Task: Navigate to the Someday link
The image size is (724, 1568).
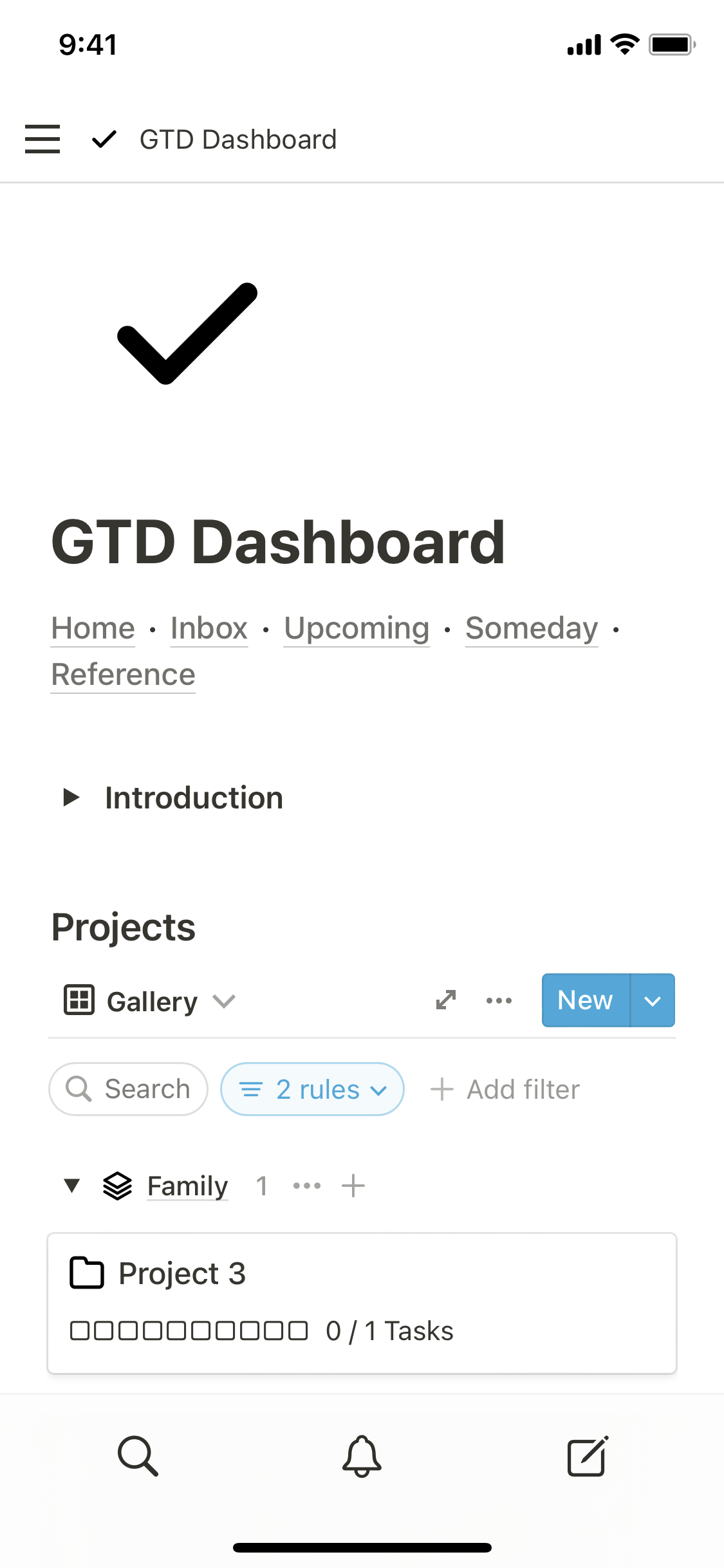Action: (532, 628)
